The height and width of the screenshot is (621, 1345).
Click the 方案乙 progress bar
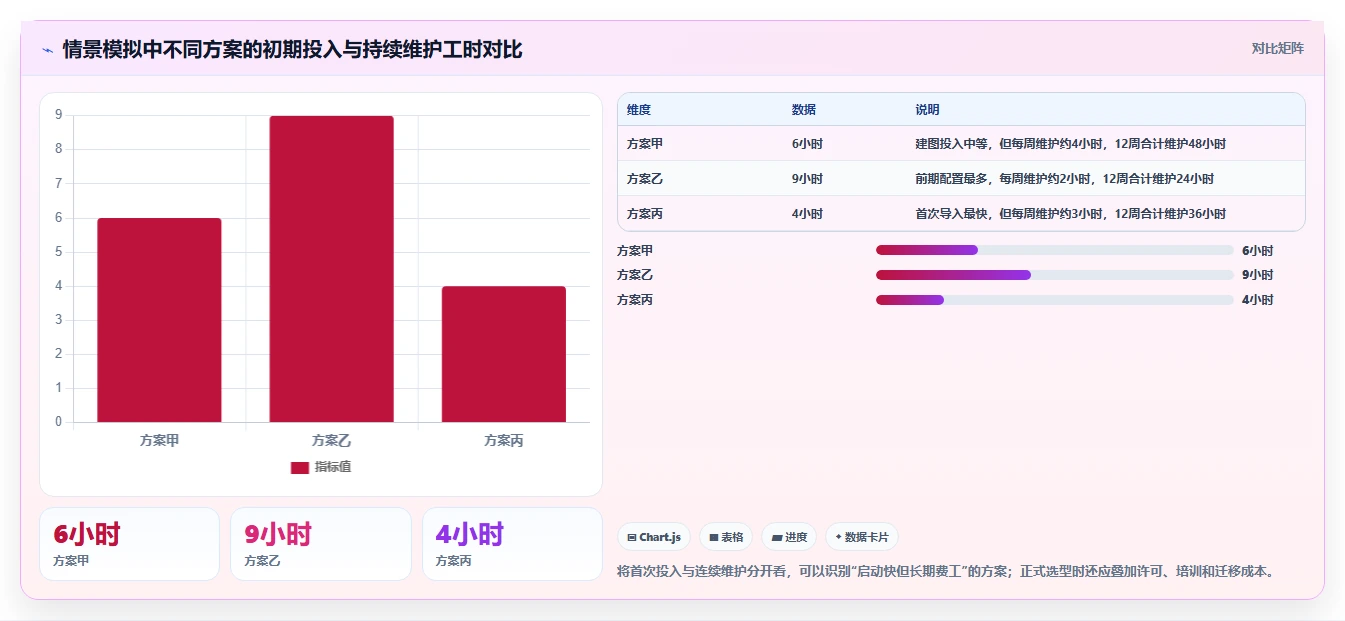pos(1055,275)
